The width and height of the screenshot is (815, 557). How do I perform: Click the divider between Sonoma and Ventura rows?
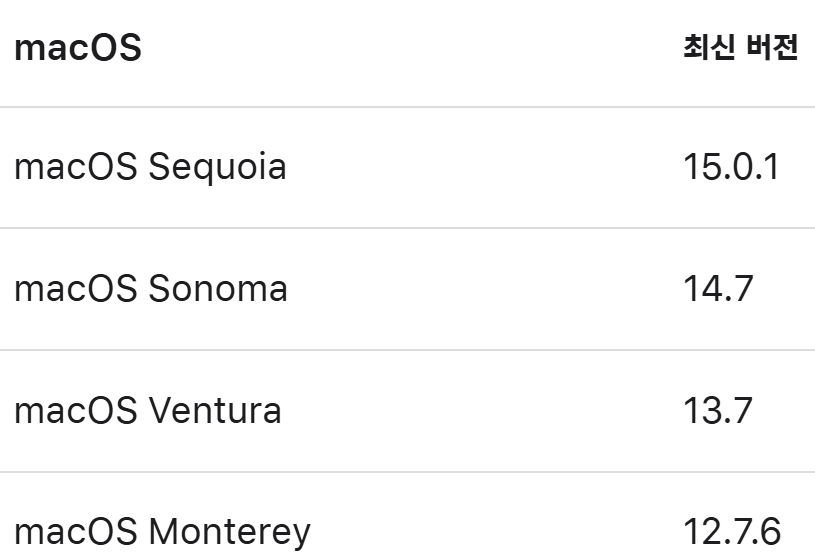pyautogui.click(x=407, y=350)
